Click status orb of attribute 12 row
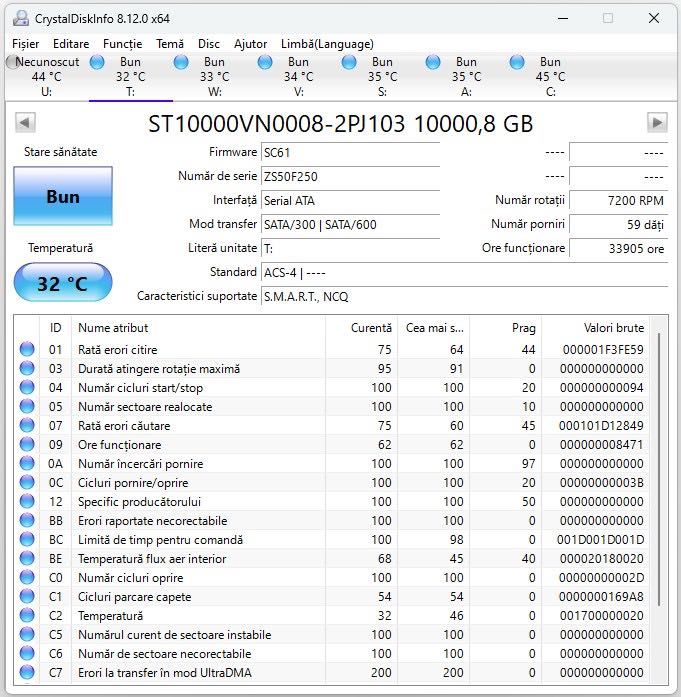 [27, 501]
